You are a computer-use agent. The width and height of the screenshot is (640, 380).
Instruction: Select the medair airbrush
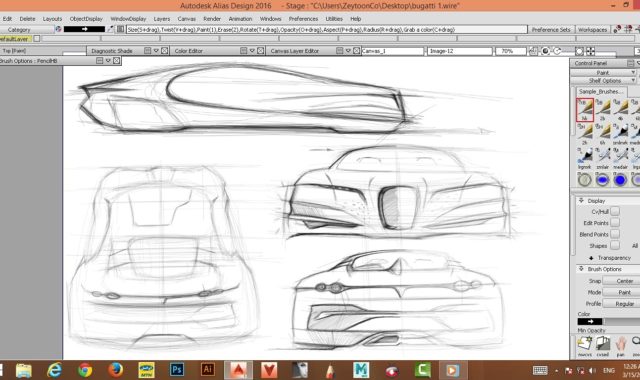click(x=620, y=158)
